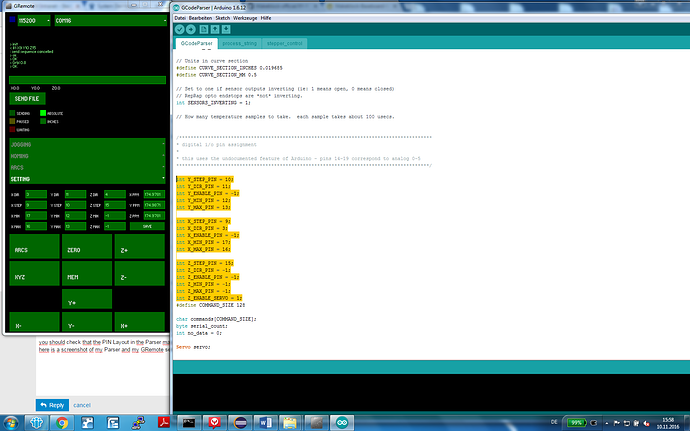Click the Open sketch icon
The image size is (690, 431).
(x=215, y=29)
